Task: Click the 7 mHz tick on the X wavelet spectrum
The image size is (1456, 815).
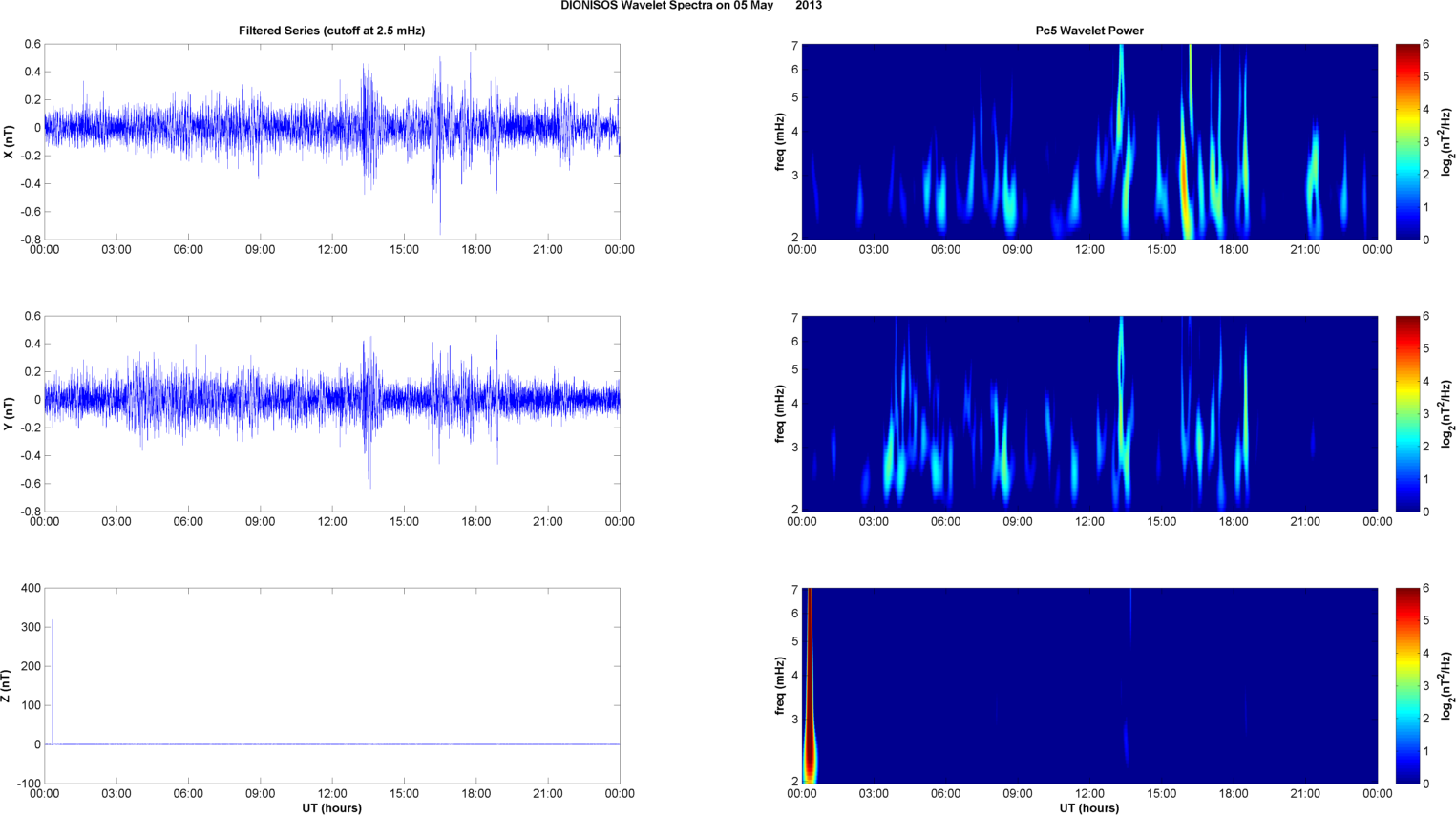Action: (793, 46)
